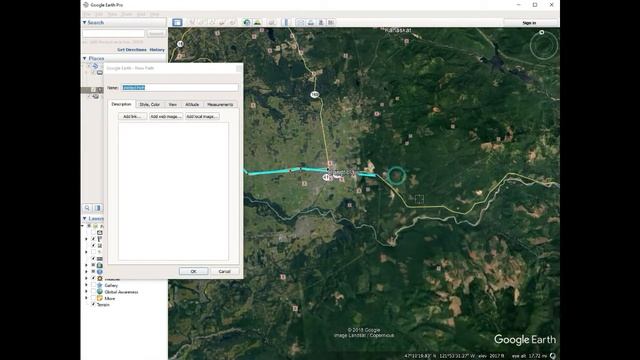Click the Save Image toolbar icon

(x=321, y=22)
